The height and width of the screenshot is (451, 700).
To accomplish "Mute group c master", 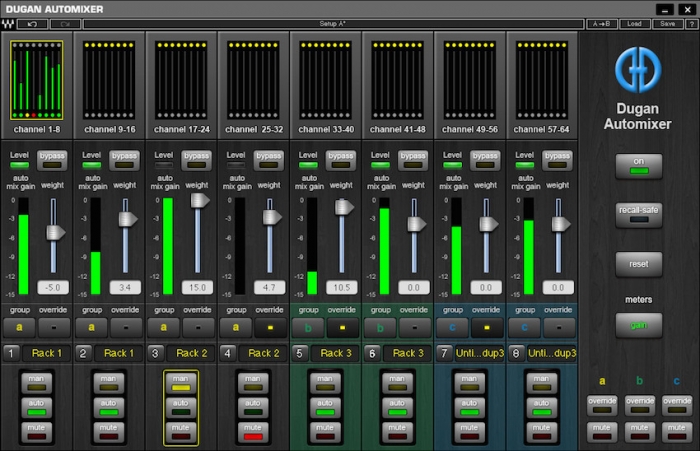I will [677, 431].
